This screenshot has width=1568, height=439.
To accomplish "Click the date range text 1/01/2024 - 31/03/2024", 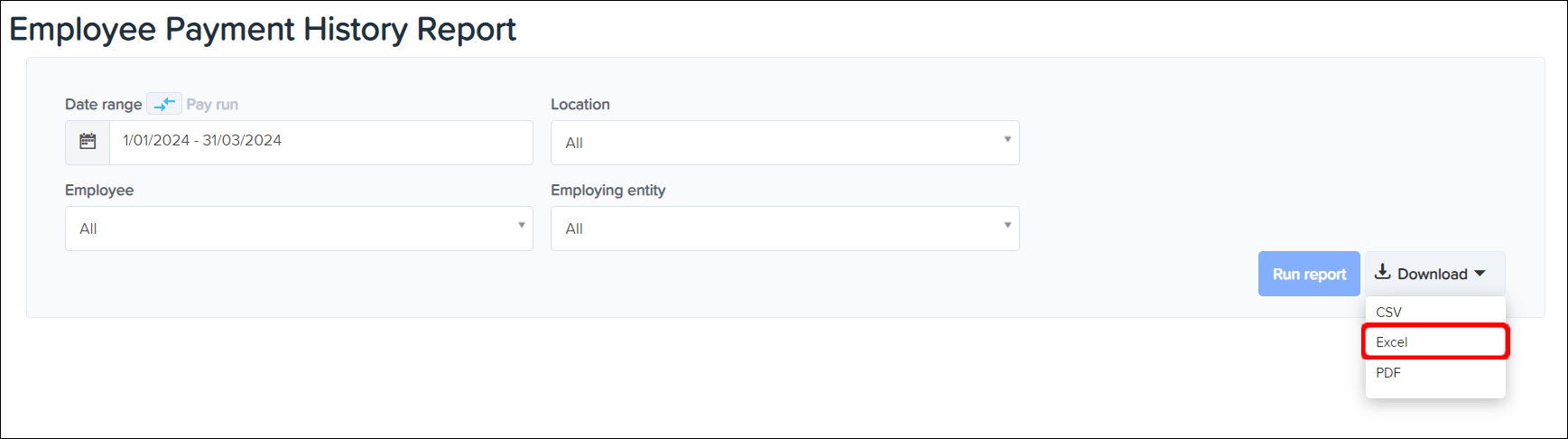I will [x=202, y=141].
